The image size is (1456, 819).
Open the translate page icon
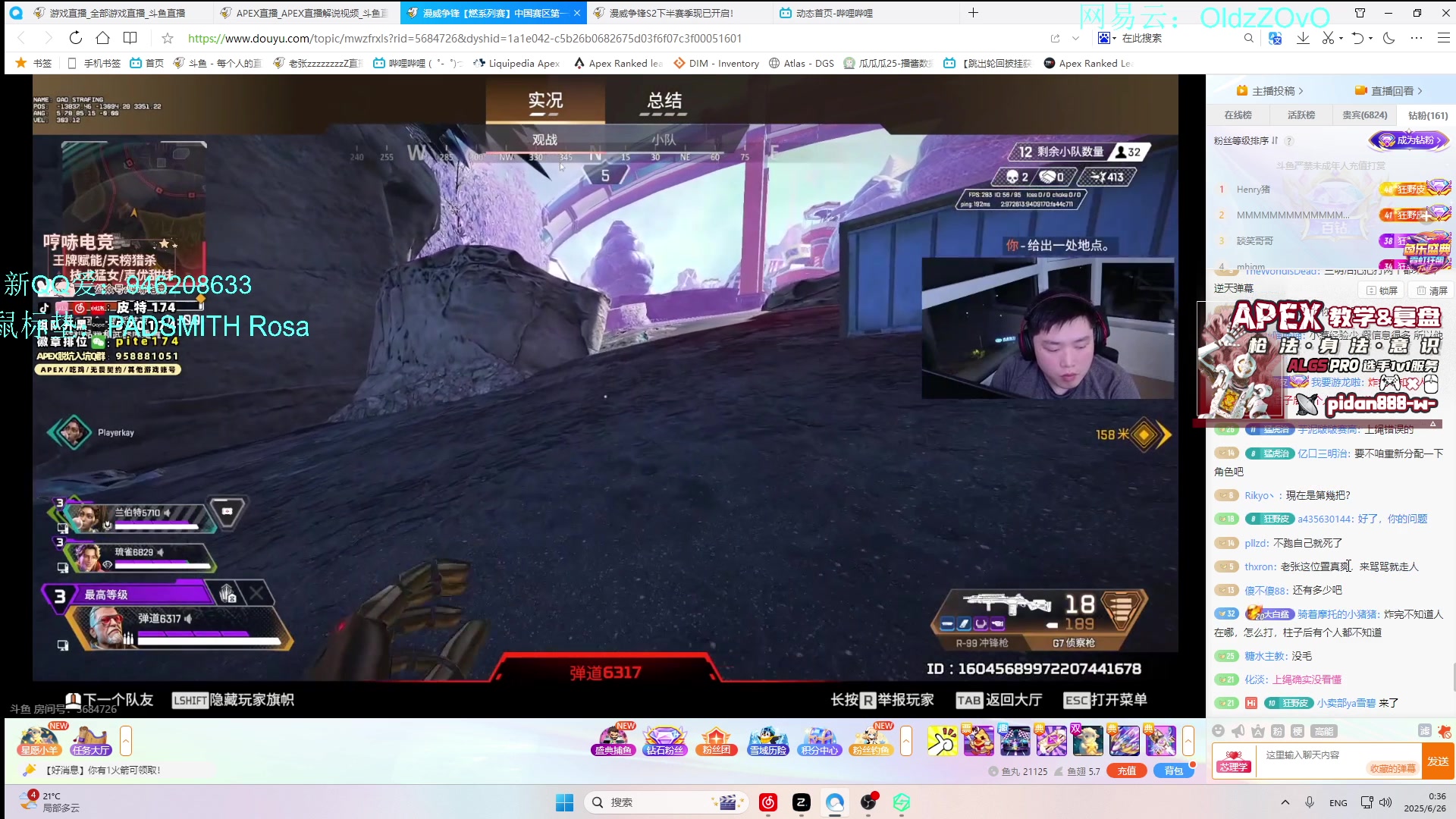[x=1276, y=38]
